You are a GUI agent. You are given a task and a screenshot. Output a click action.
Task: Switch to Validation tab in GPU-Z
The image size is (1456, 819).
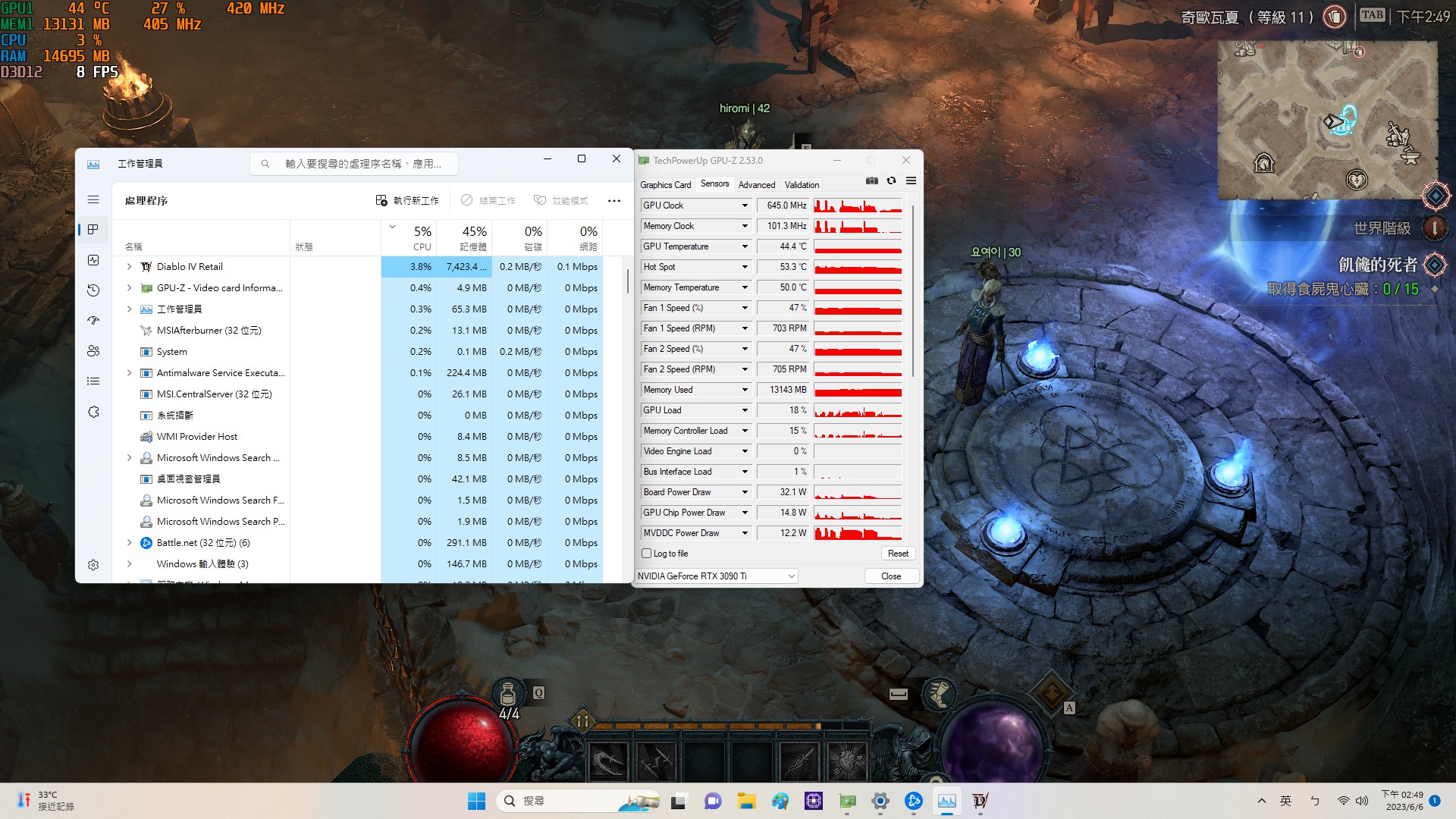click(x=802, y=185)
